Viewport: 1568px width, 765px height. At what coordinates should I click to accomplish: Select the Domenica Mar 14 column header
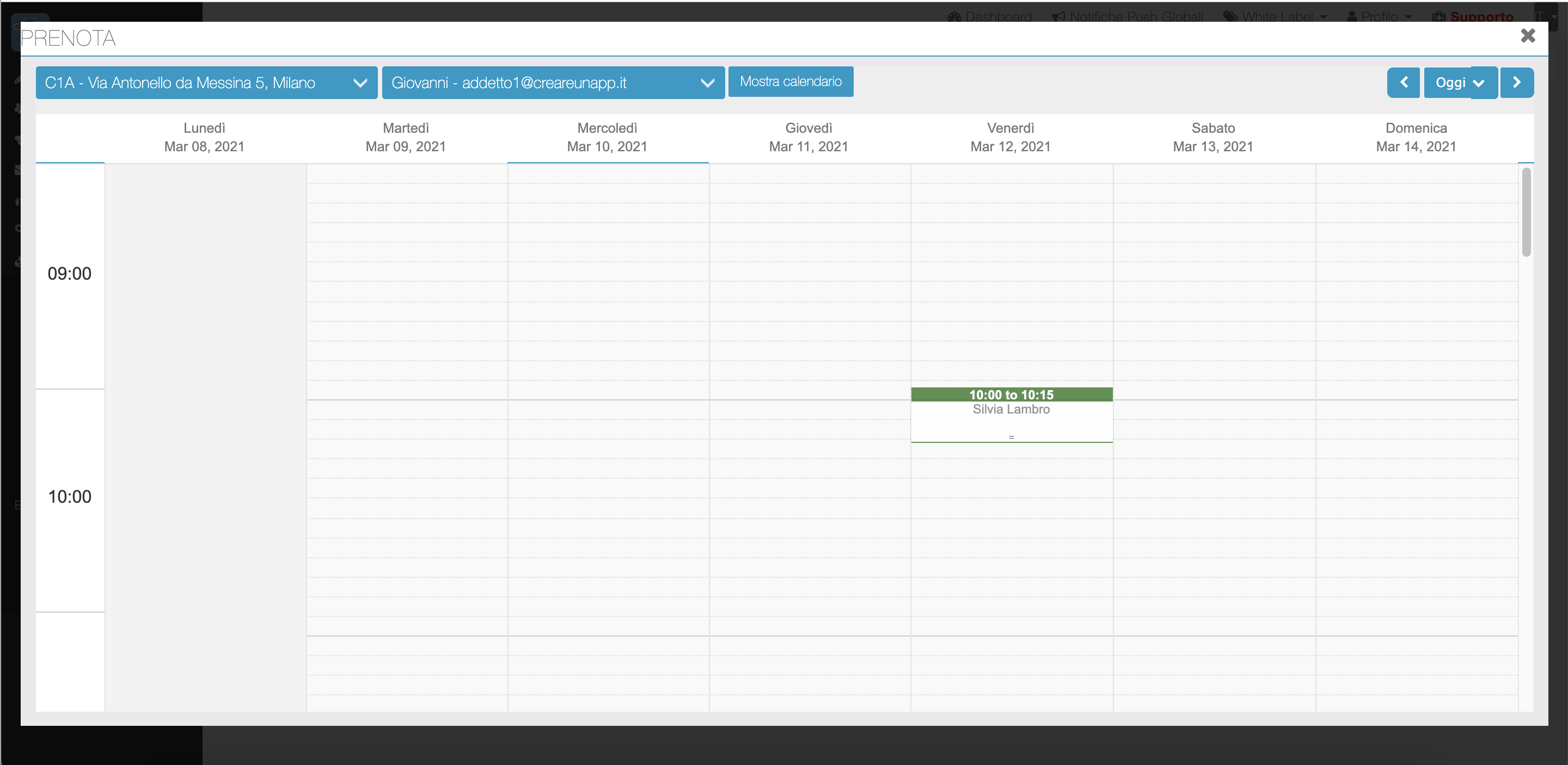(1416, 138)
